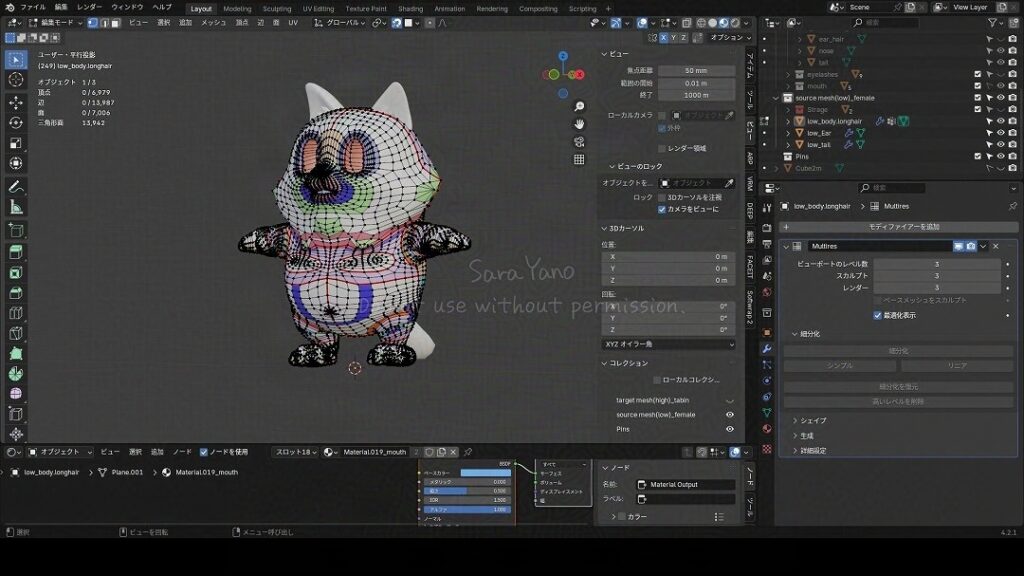Image resolution: width=1024 pixels, height=576 pixels.
Task: Select the Inset Faces tool
Action: (16, 272)
